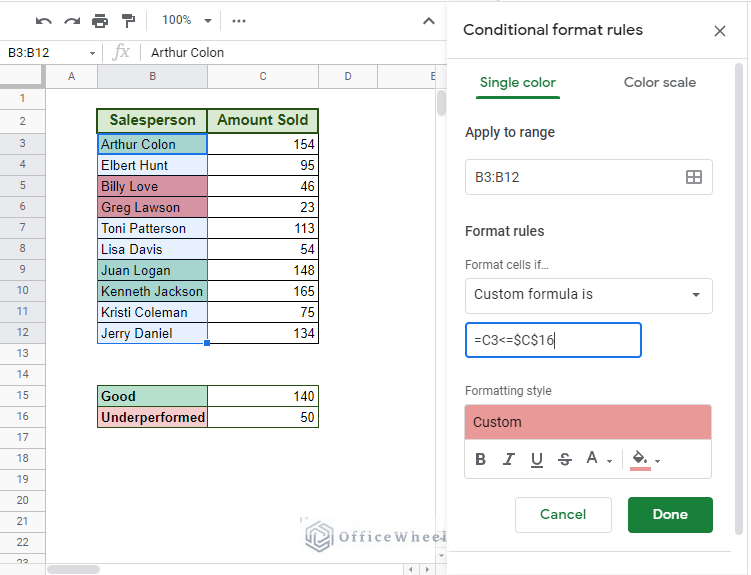
Task: Open the data range selector grid icon
Action: point(693,177)
